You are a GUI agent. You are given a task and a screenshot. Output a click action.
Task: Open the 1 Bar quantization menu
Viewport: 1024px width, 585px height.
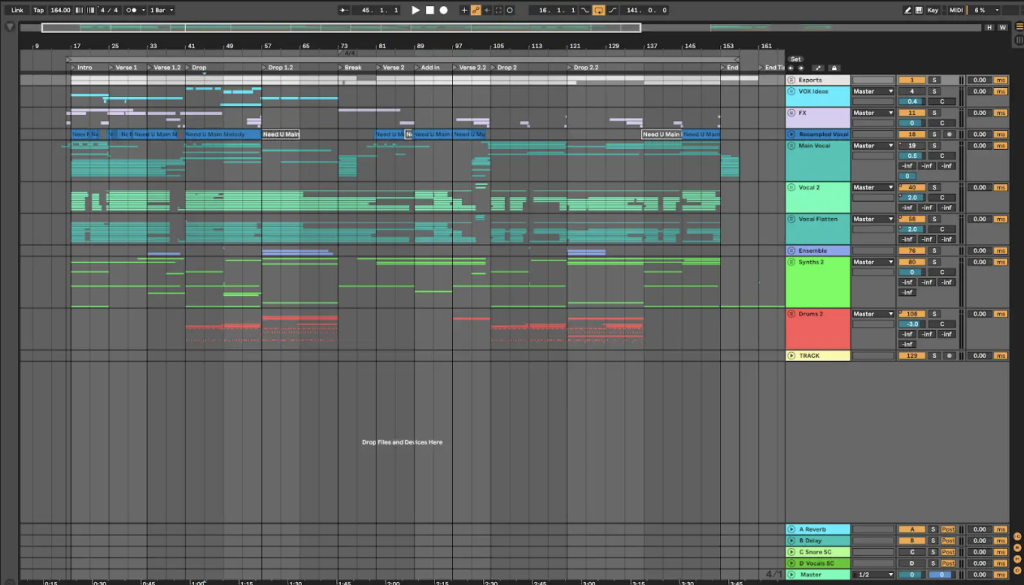pos(162,10)
